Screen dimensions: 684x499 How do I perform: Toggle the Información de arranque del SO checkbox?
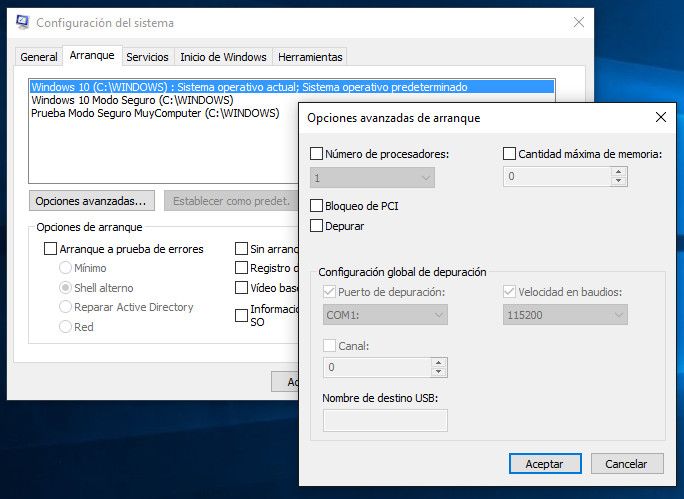click(241, 315)
